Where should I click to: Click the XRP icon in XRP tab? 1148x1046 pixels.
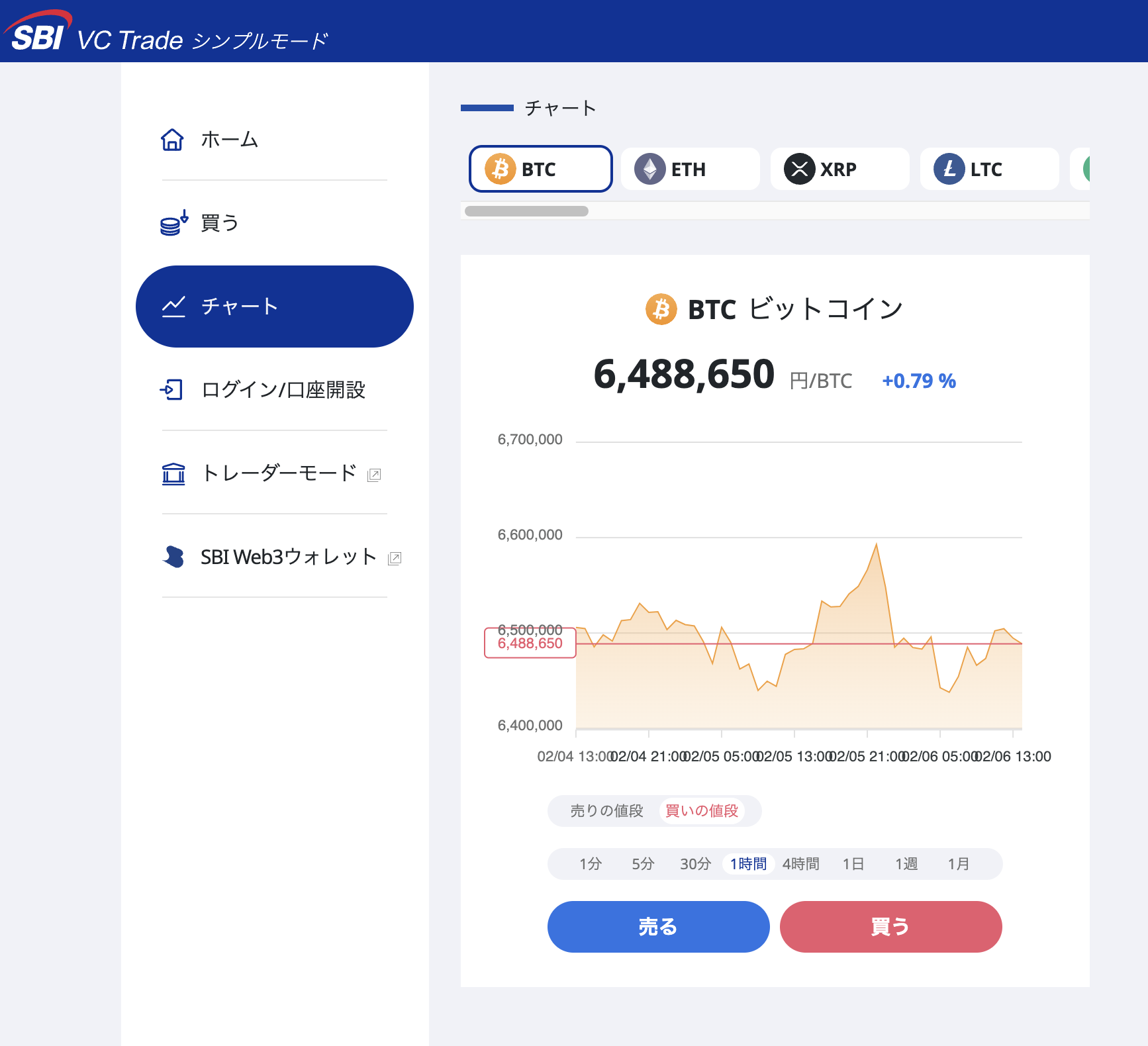click(x=800, y=169)
